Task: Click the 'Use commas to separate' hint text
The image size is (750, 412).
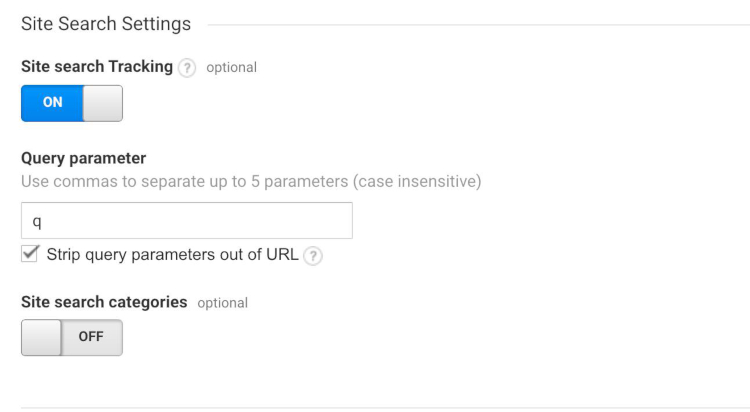Action: click(x=250, y=181)
